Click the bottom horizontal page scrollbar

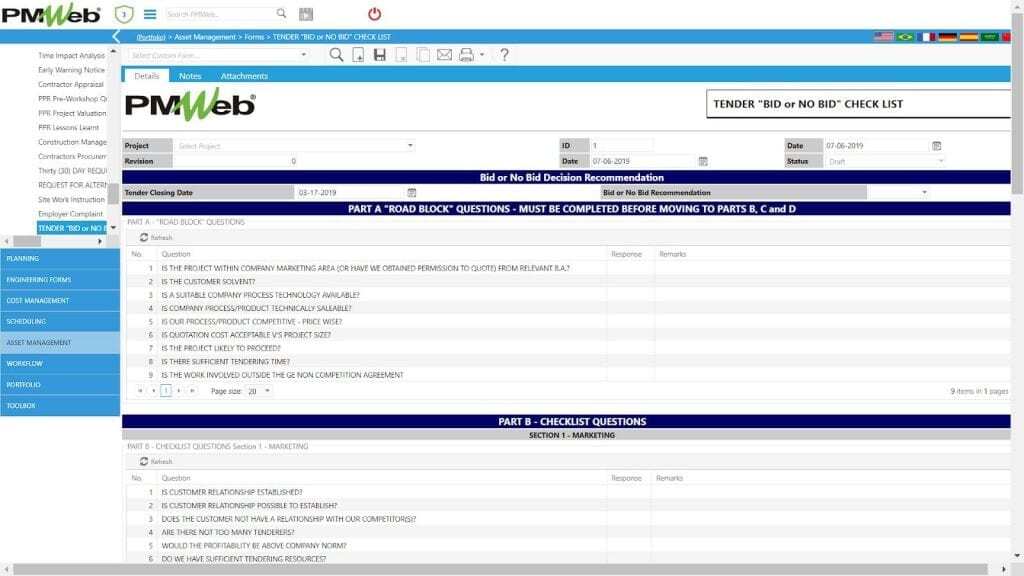click(500, 569)
